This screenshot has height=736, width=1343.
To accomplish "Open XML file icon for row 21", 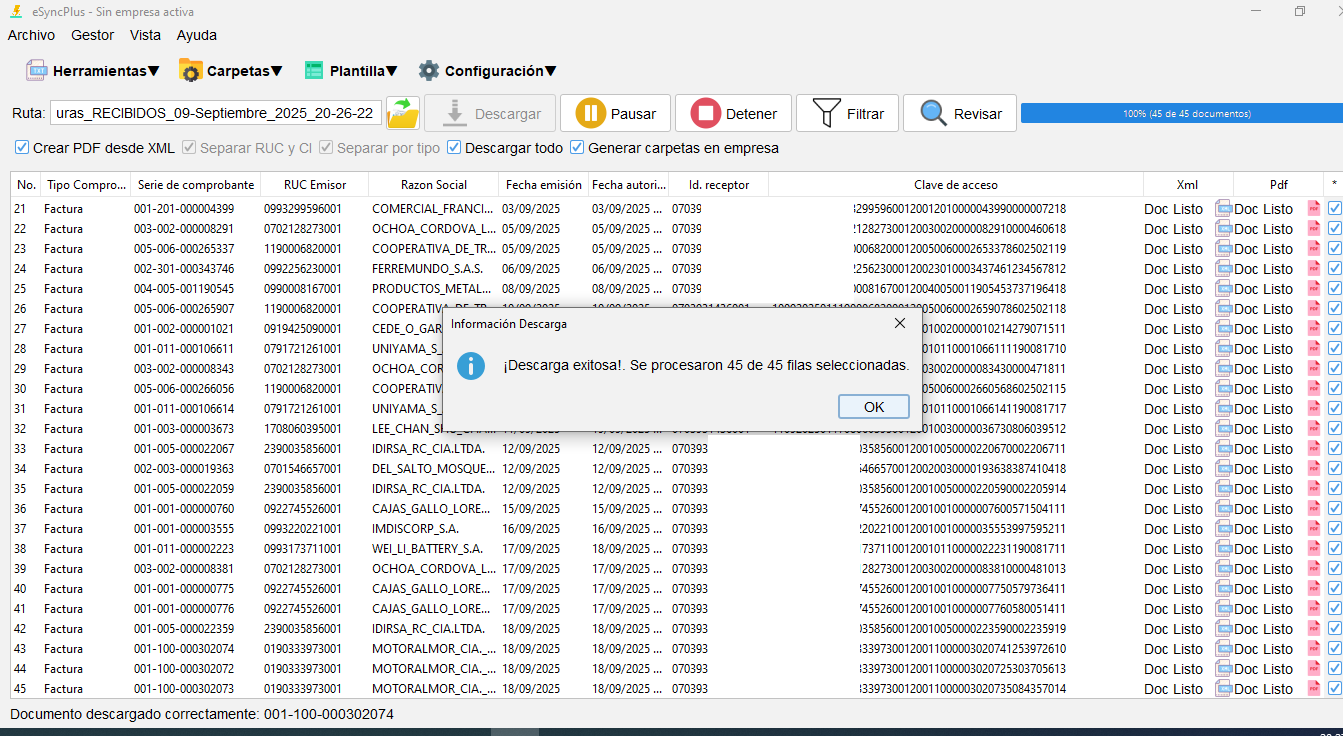I will 1223,209.
